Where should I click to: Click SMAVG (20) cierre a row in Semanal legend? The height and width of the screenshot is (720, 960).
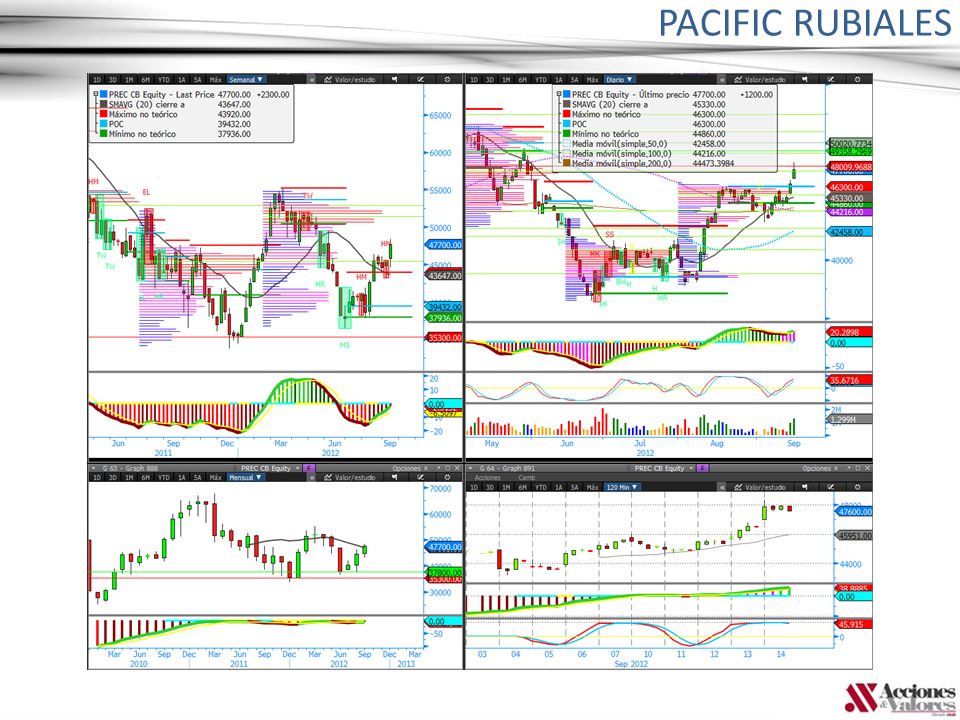click(x=175, y=104)
